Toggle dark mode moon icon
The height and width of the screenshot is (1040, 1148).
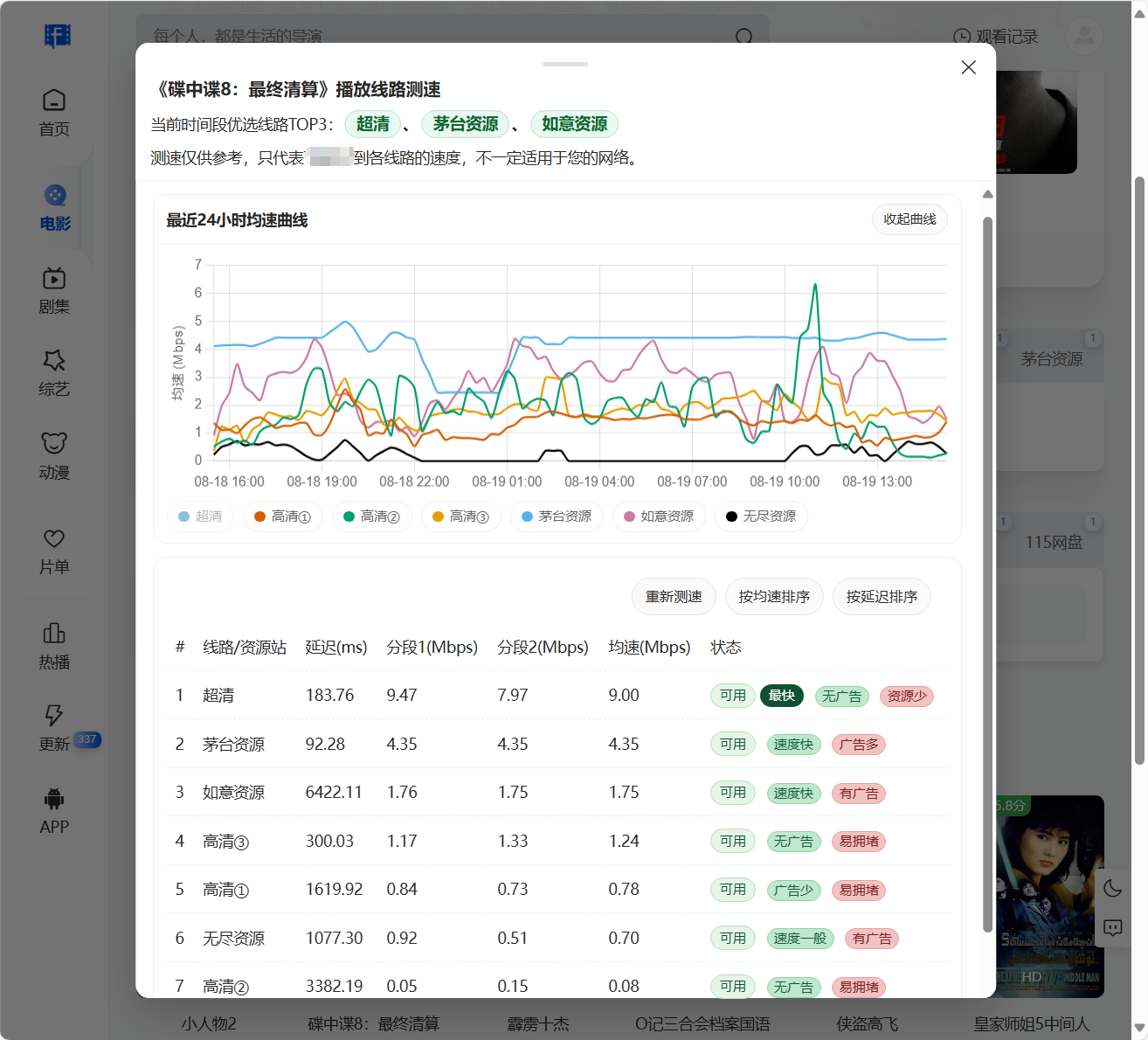pos(1113,888)
